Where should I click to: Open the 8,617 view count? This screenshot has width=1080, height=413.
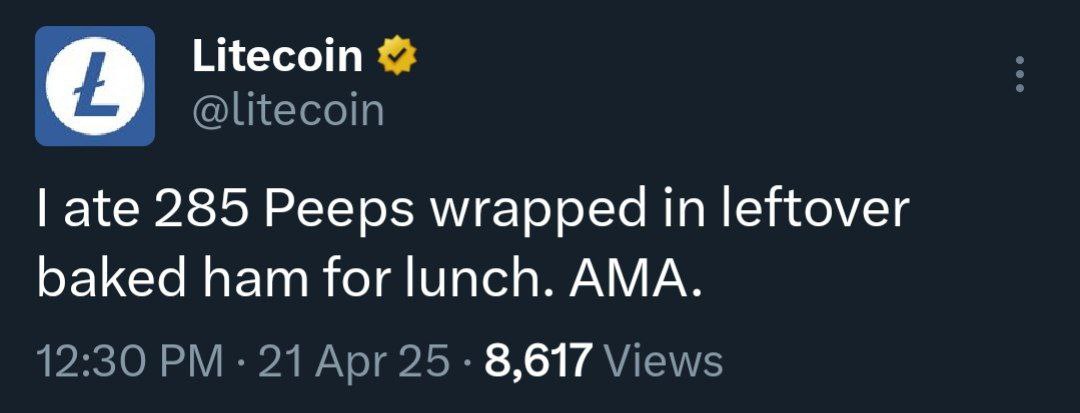click(537, 361)
